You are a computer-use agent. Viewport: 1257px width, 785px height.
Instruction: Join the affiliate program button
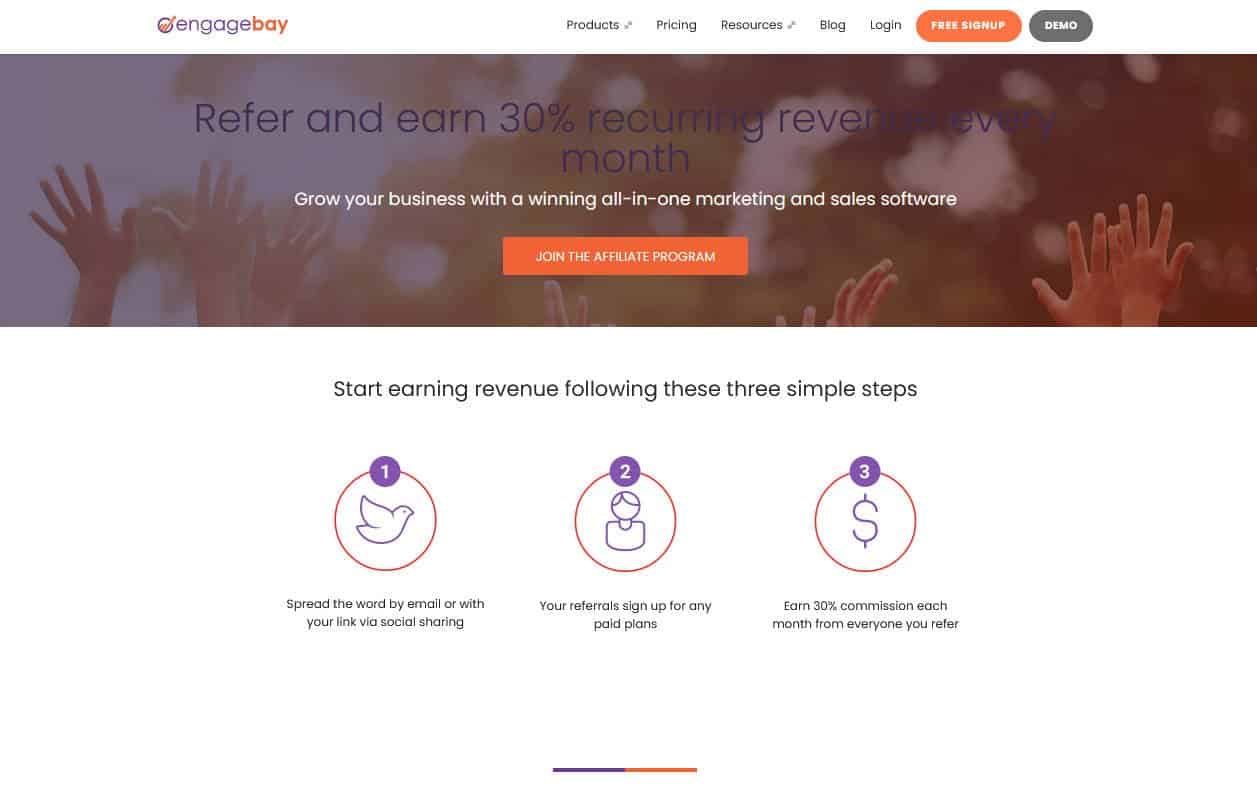(625, 256)
